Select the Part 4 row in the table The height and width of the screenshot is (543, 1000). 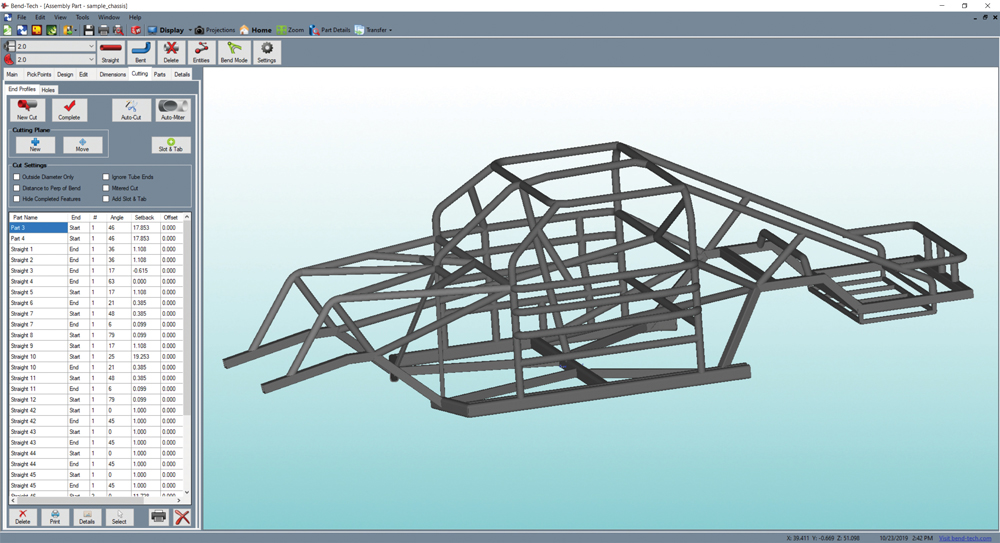[x=96, y=238]
